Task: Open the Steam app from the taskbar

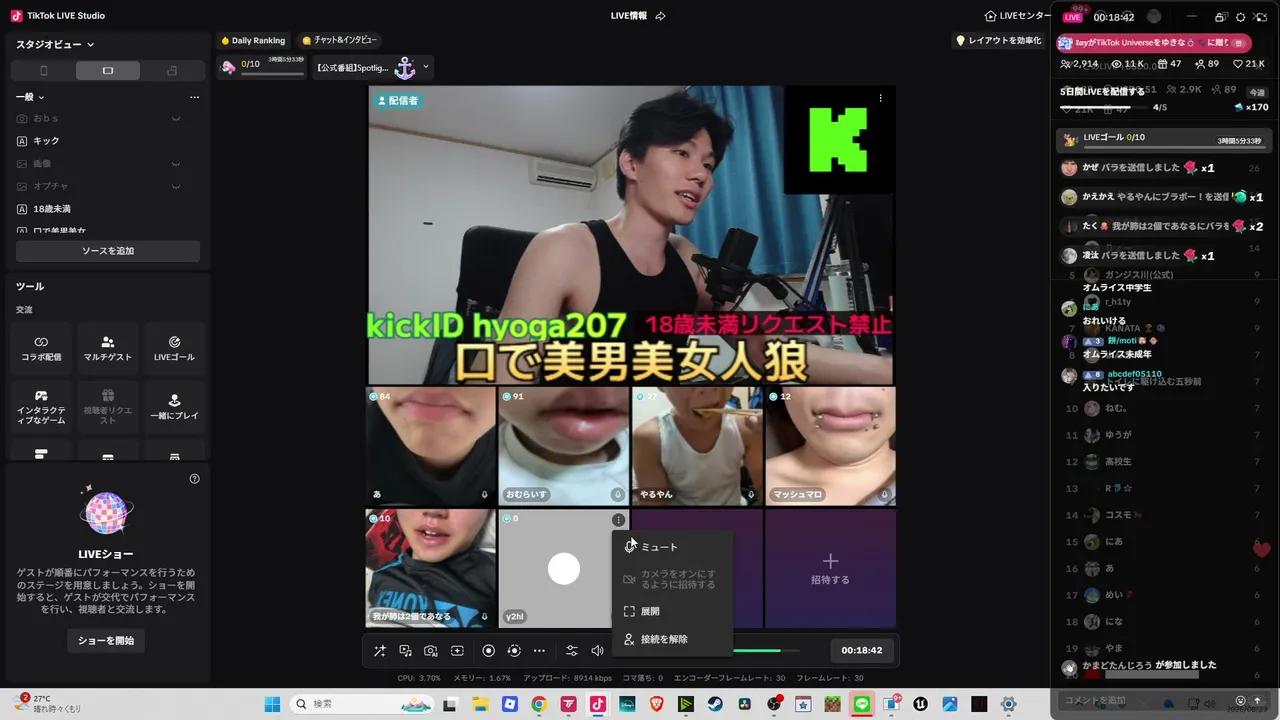Action: coord(715,704)
